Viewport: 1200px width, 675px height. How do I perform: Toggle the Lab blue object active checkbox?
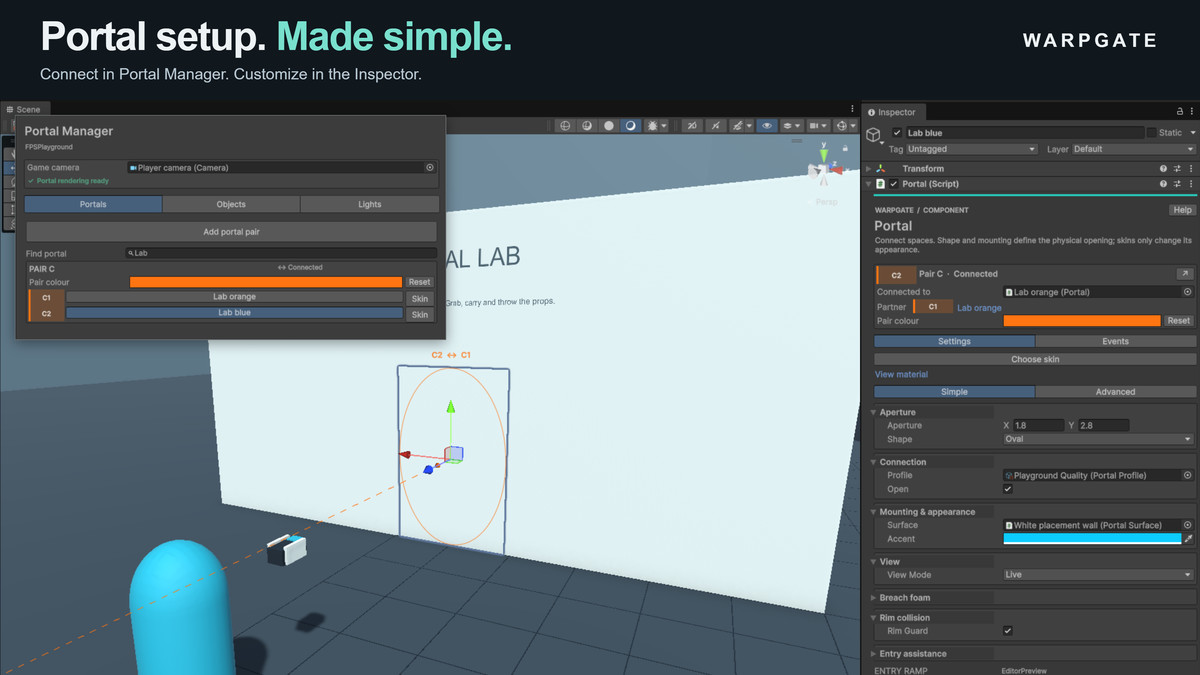point(897,133)
